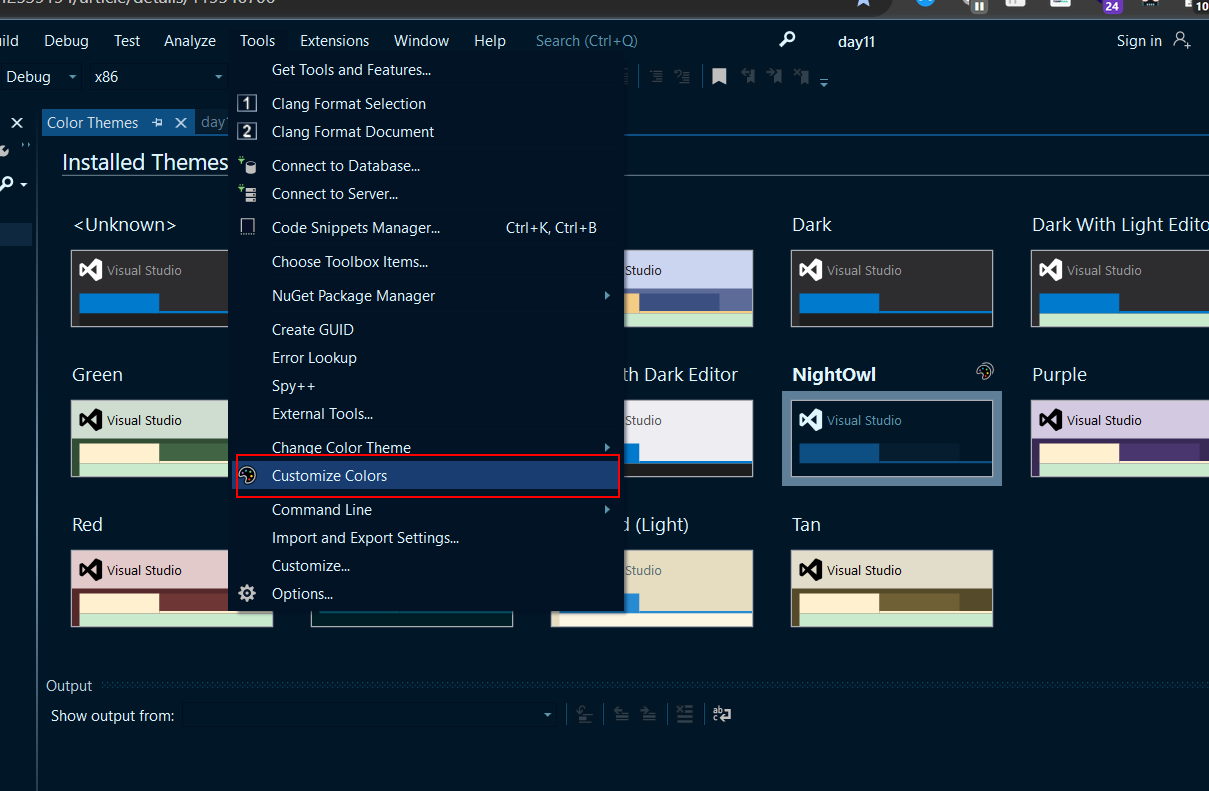
Task: Open the Test menu
Action: [x=127, y=40]
